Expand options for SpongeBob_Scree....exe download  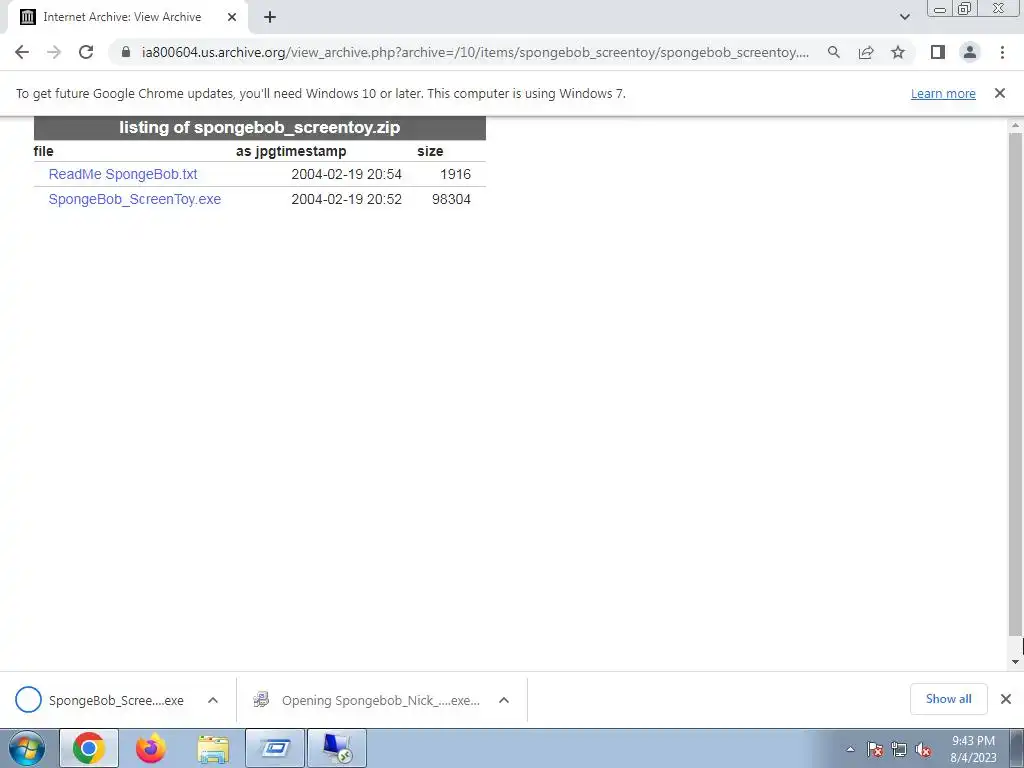tap(213, 700)
